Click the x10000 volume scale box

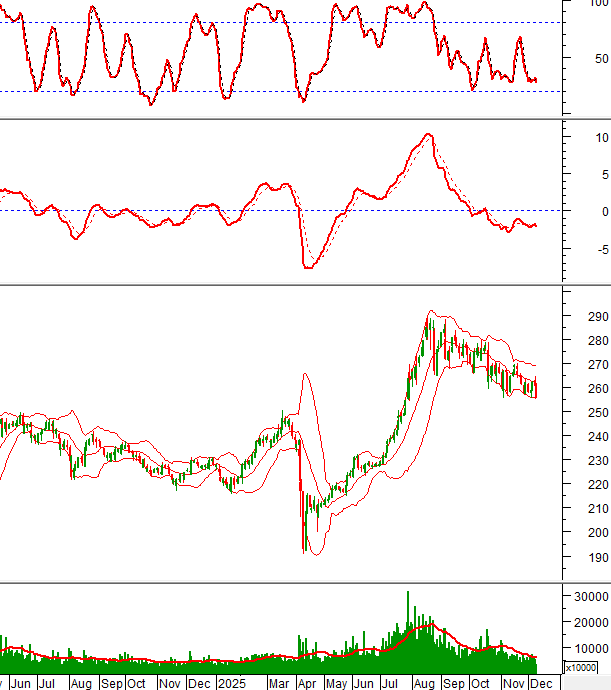(581, 667)
